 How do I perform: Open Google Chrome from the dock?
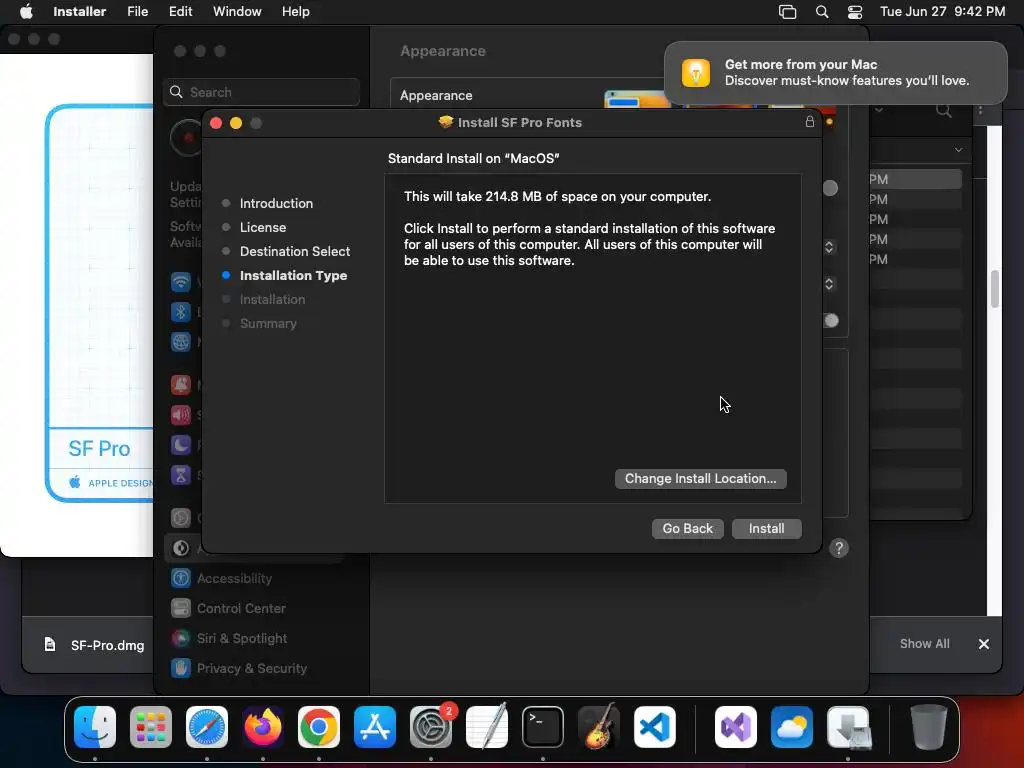(x=319, y=727)
